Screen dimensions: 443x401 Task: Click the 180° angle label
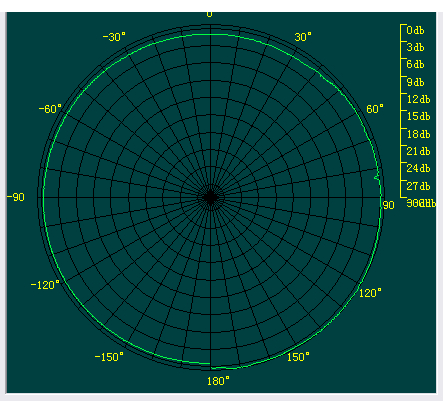point(218,381)
